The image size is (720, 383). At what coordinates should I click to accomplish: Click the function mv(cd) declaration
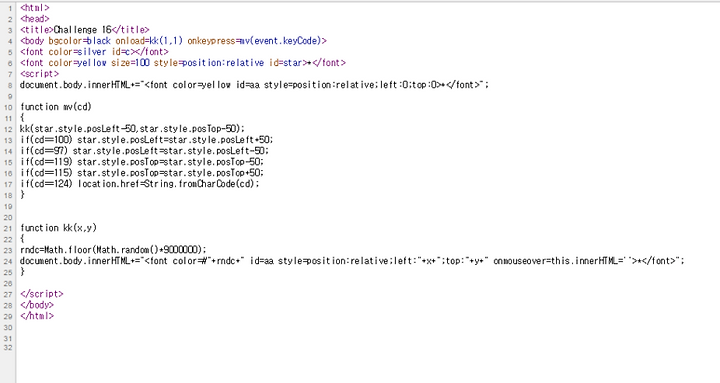click(x=56, y=107)
